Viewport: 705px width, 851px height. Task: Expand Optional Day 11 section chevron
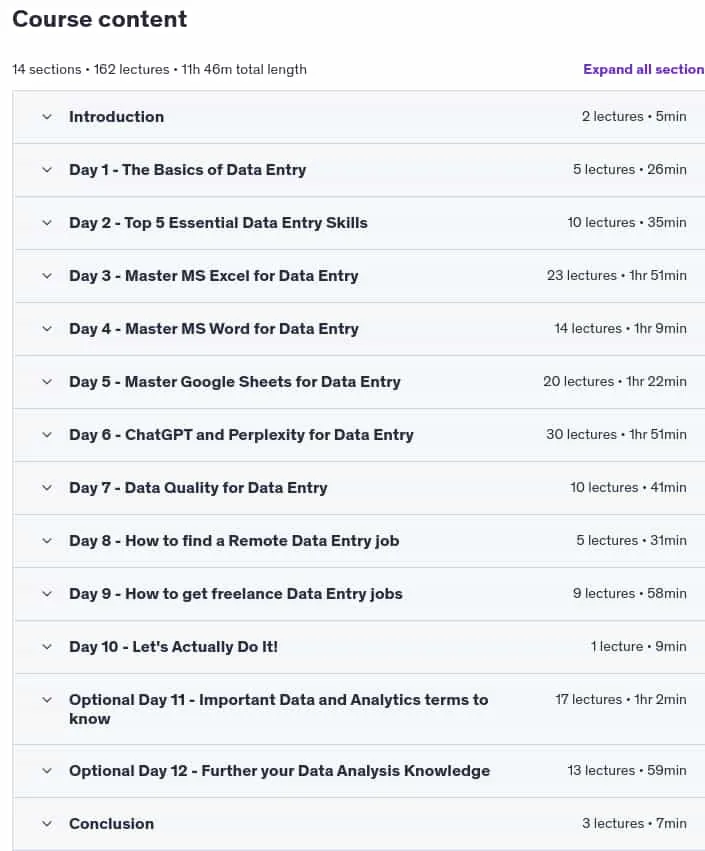coord(47,700)
